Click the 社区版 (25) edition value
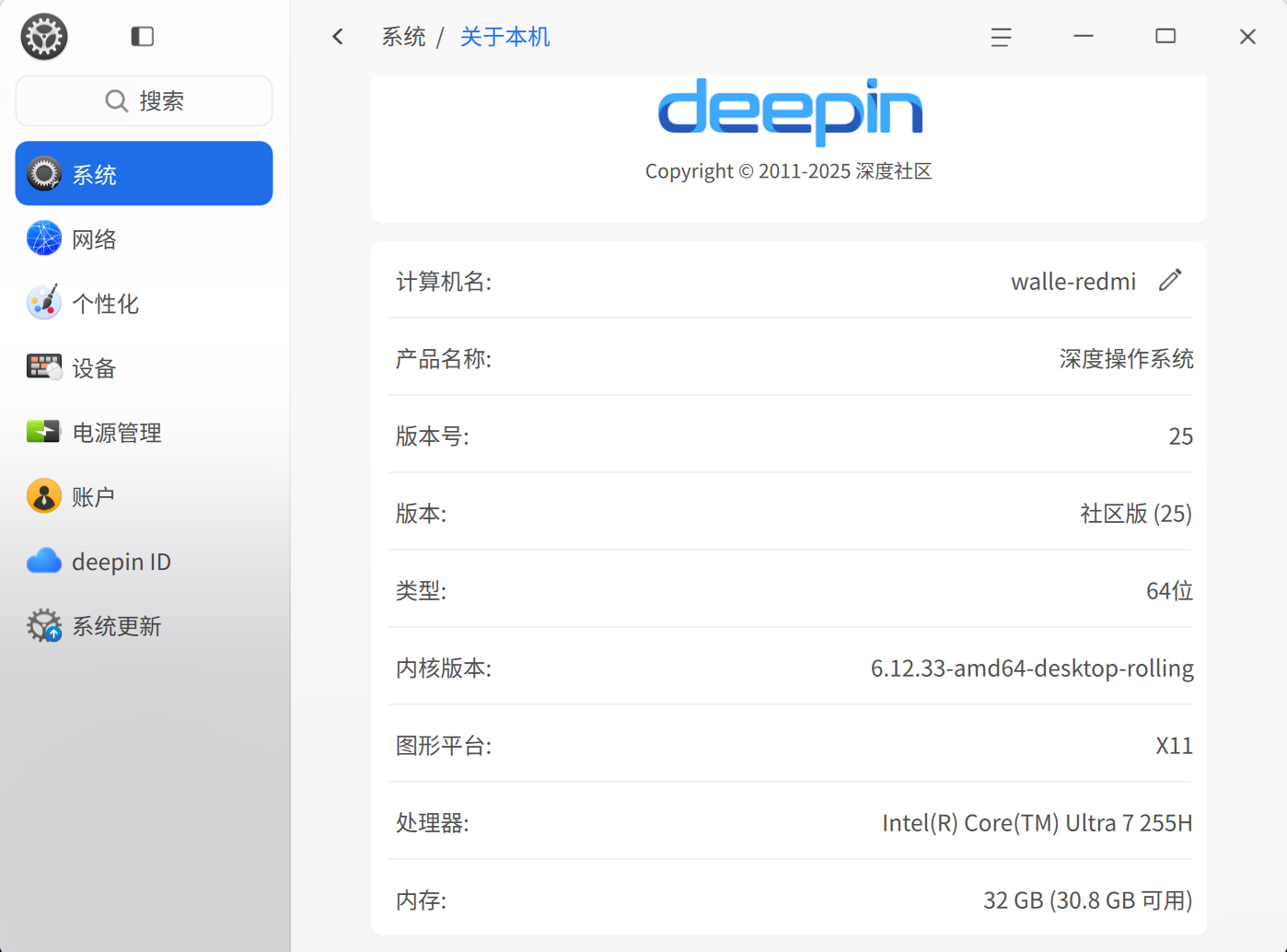 [x=1136, y=513]
